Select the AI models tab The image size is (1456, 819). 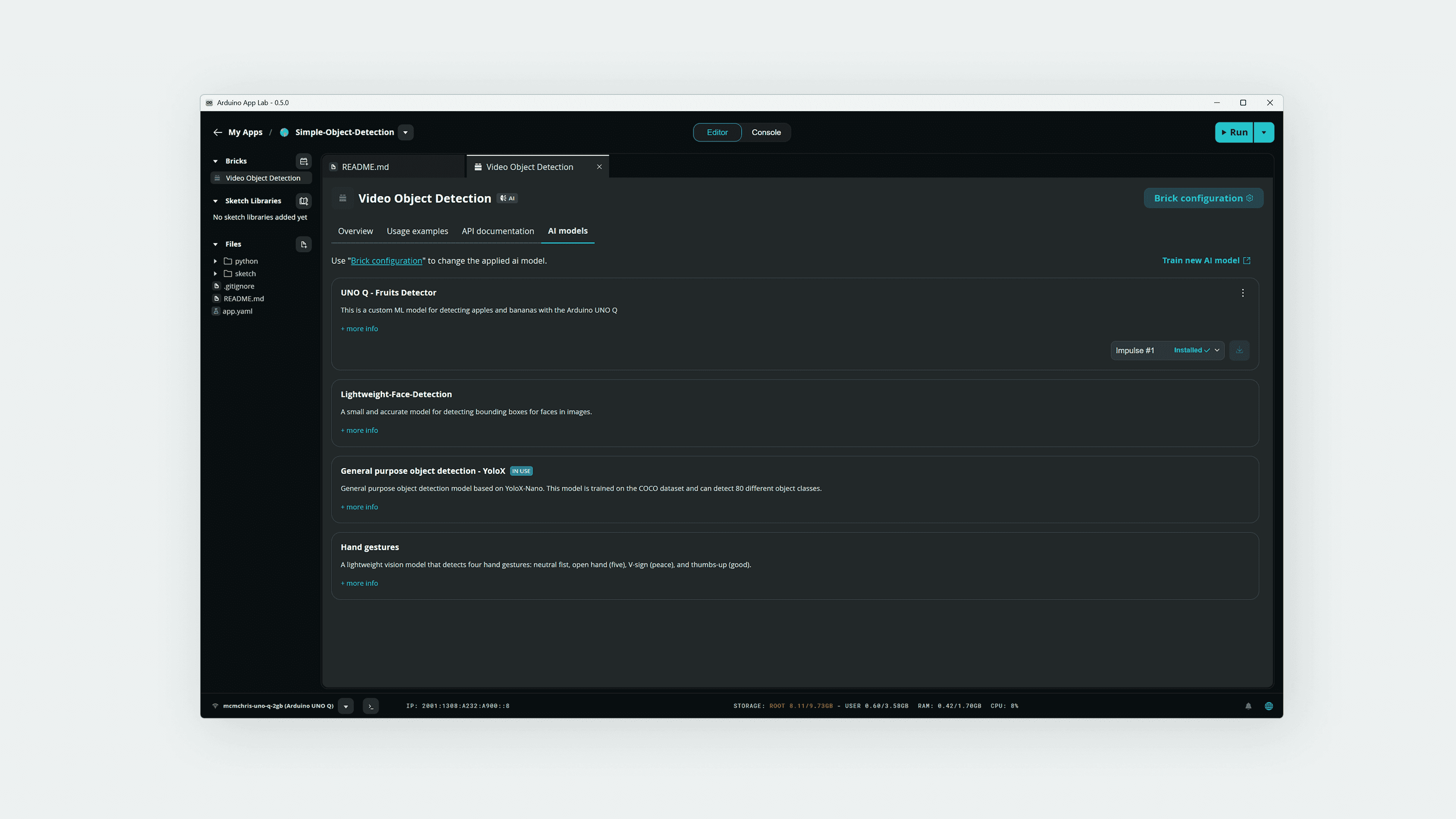tap(567, 231)
